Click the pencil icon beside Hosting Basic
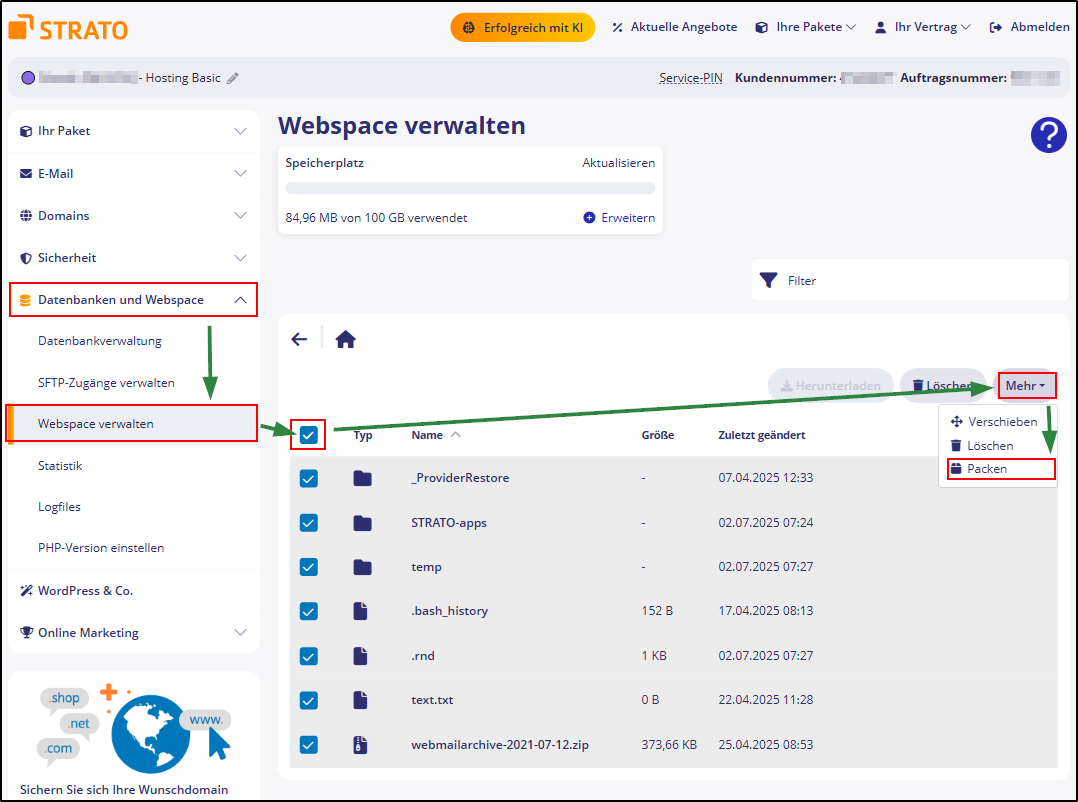This screenshot has width=1078, height=802. click(x=233, y=78)
